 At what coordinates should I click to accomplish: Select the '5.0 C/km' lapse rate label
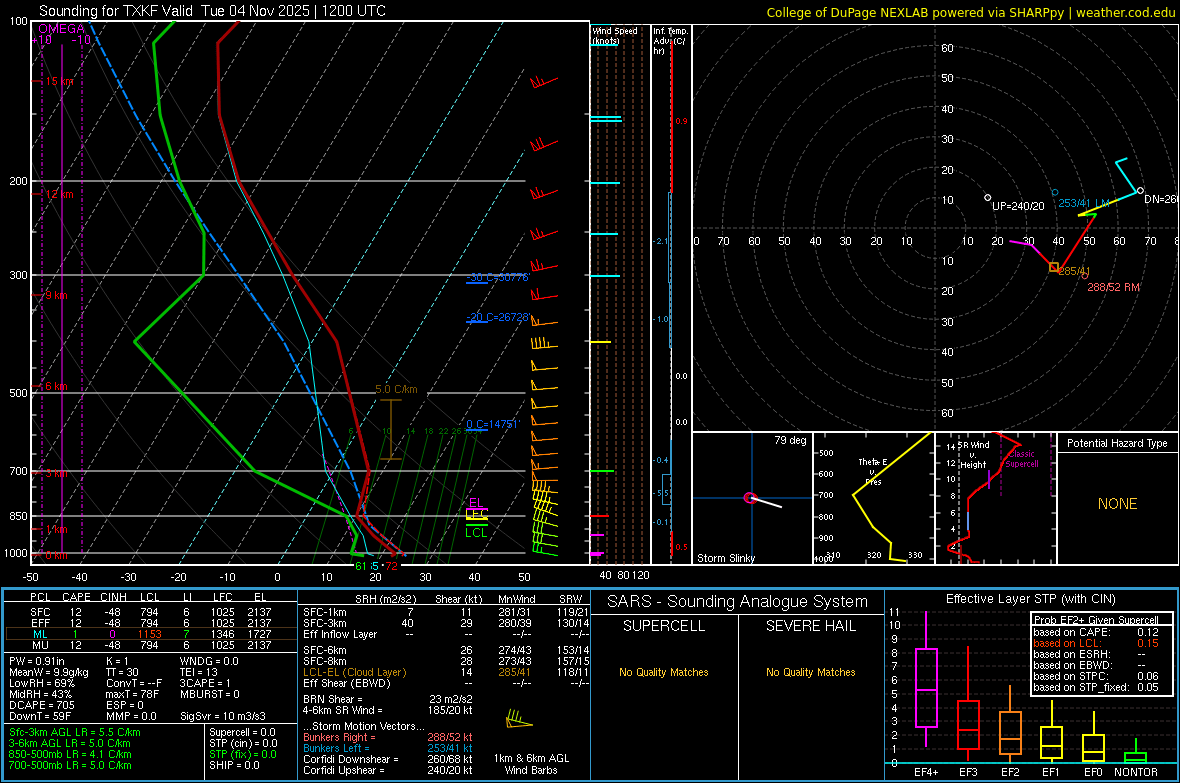point(397,389)
